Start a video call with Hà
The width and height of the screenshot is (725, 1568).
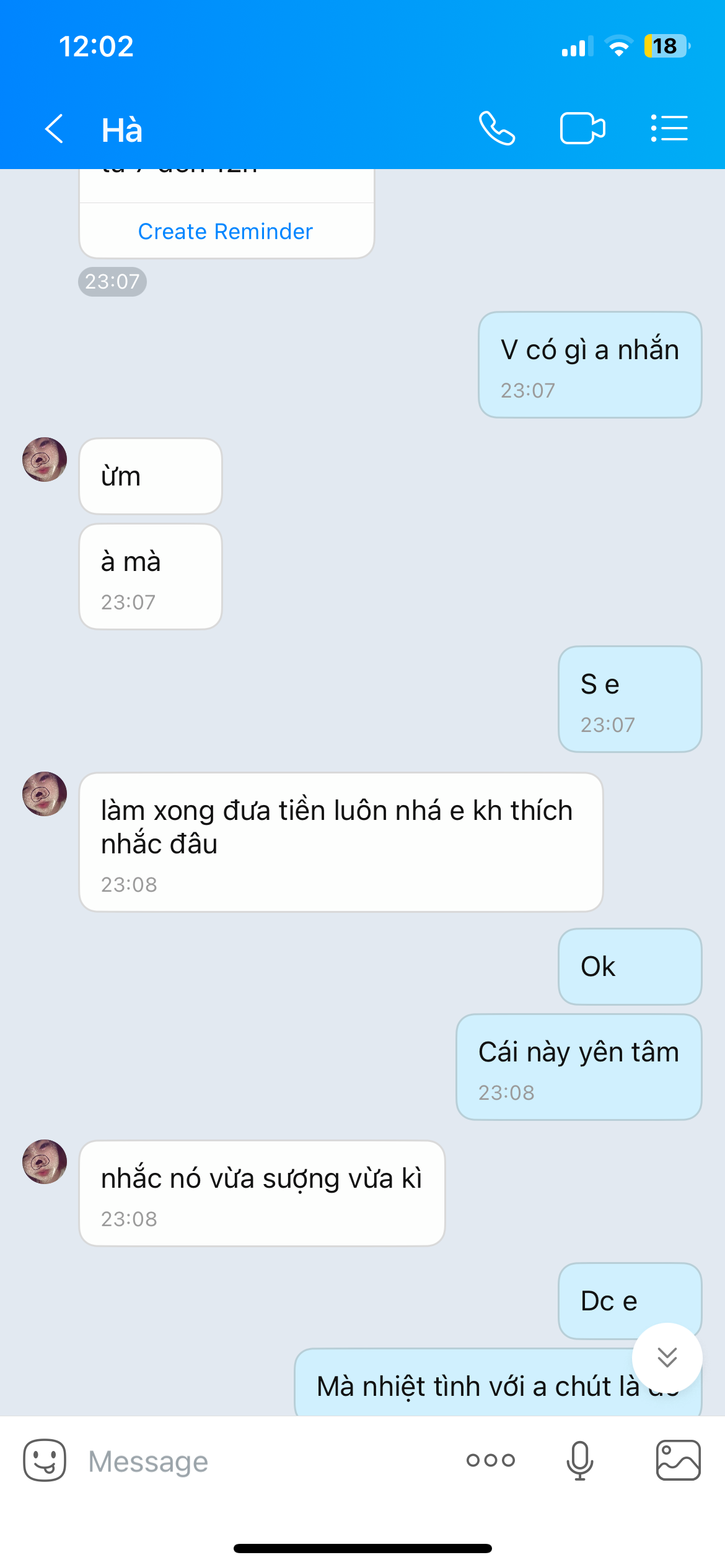[582, 129]
